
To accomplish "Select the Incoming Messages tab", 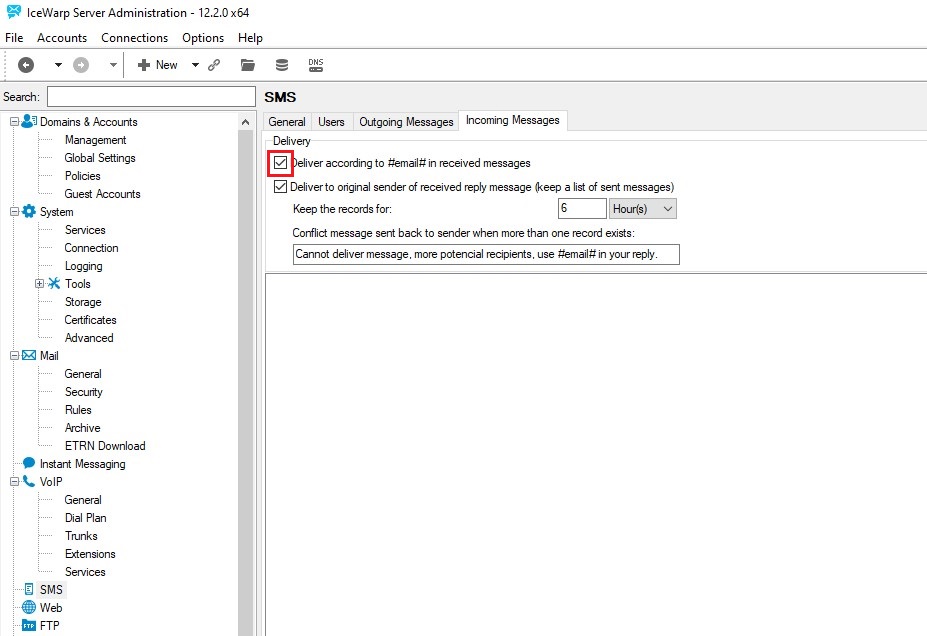I will tap(513, 120).
